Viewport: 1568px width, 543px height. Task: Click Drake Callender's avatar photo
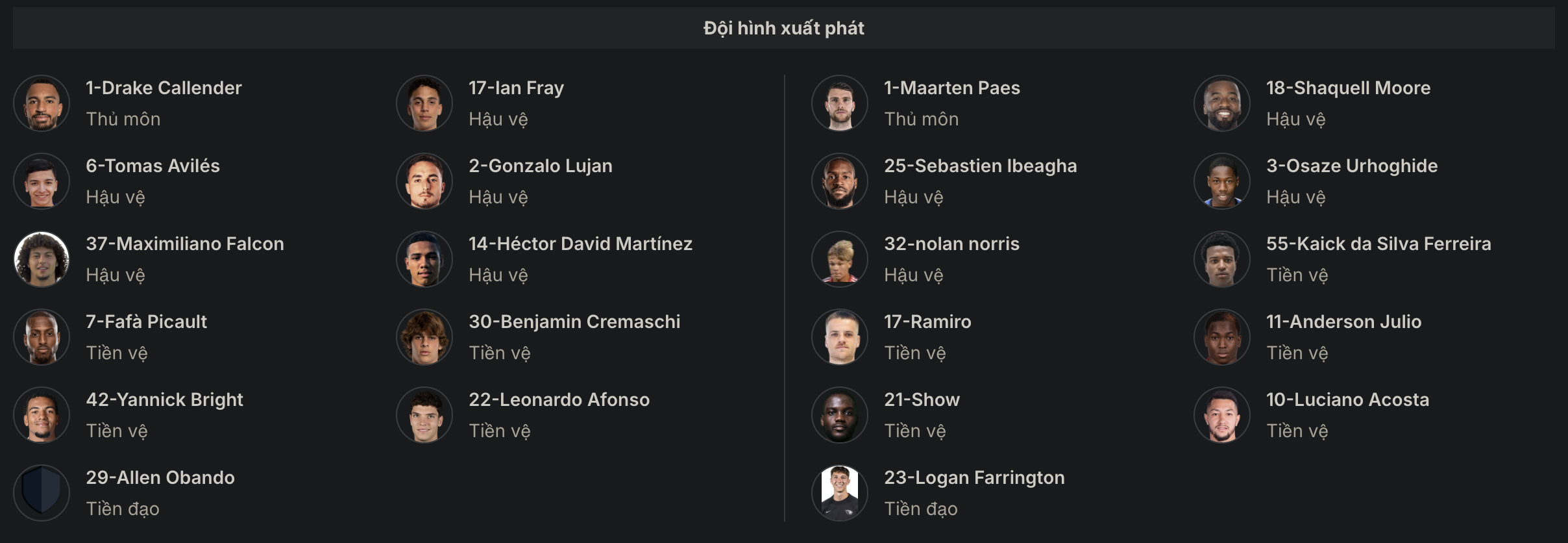coord(42,103)
